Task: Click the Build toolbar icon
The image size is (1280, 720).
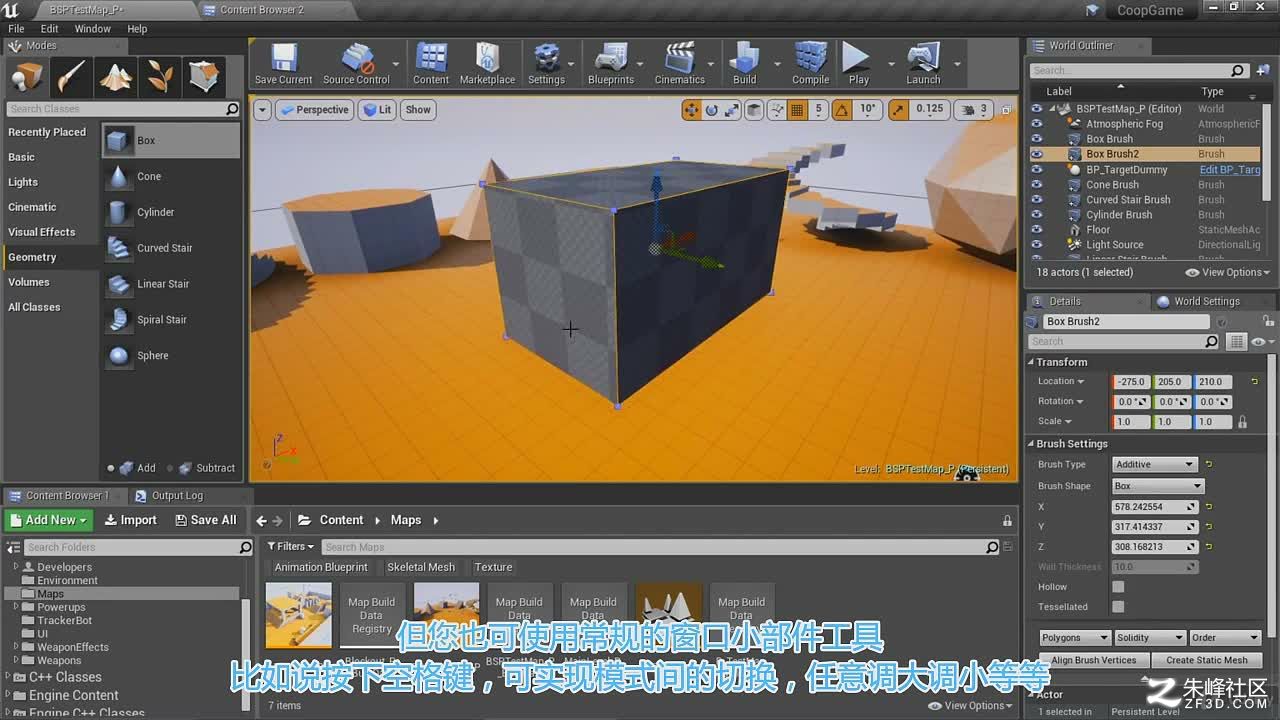Action: point(745,64)
